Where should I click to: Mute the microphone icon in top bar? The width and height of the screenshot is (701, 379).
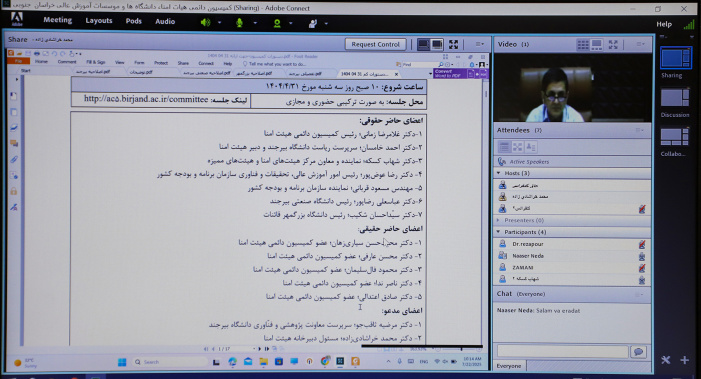240,22
